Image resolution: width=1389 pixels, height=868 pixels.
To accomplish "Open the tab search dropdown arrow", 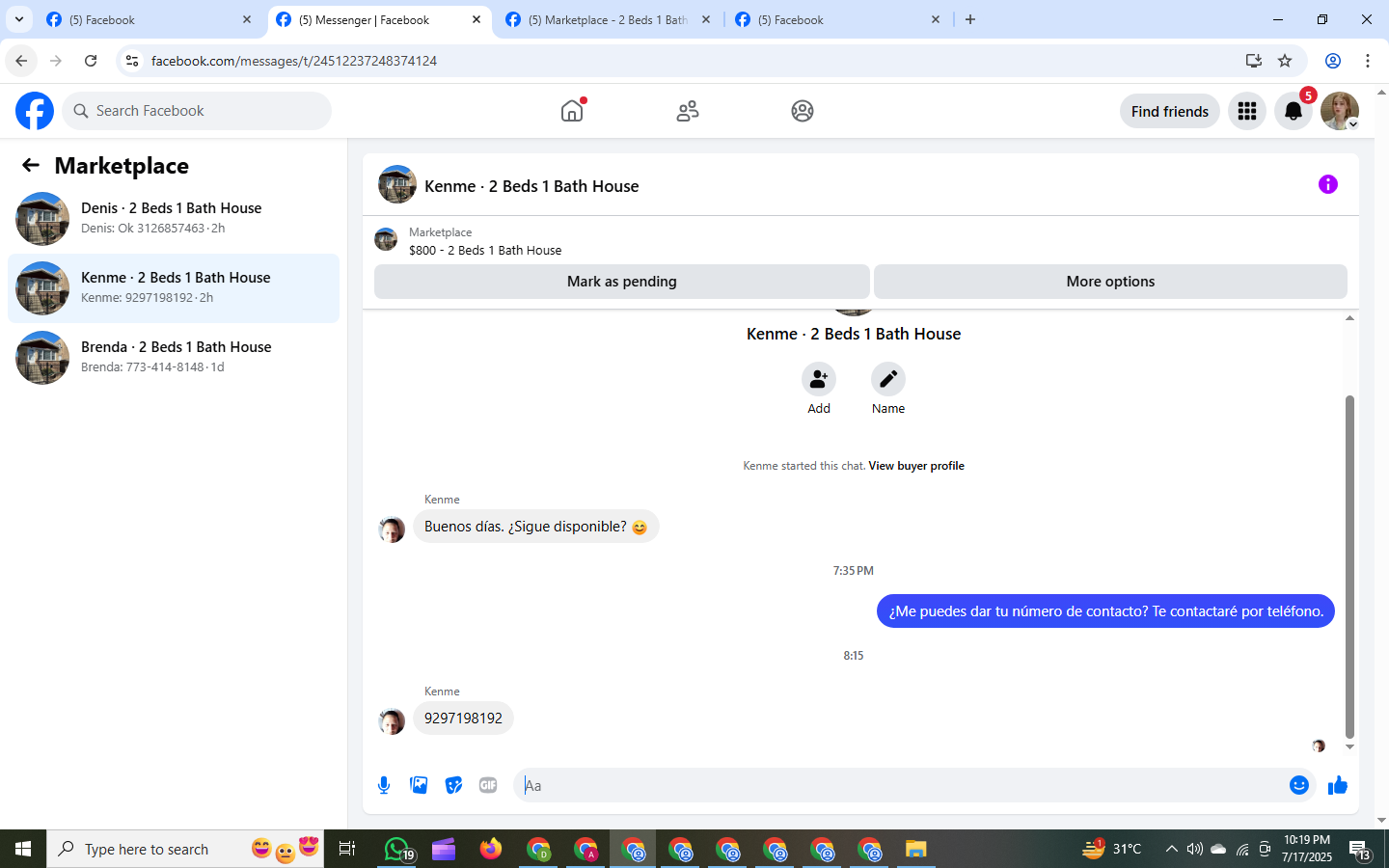I will [x=18, y=19].
